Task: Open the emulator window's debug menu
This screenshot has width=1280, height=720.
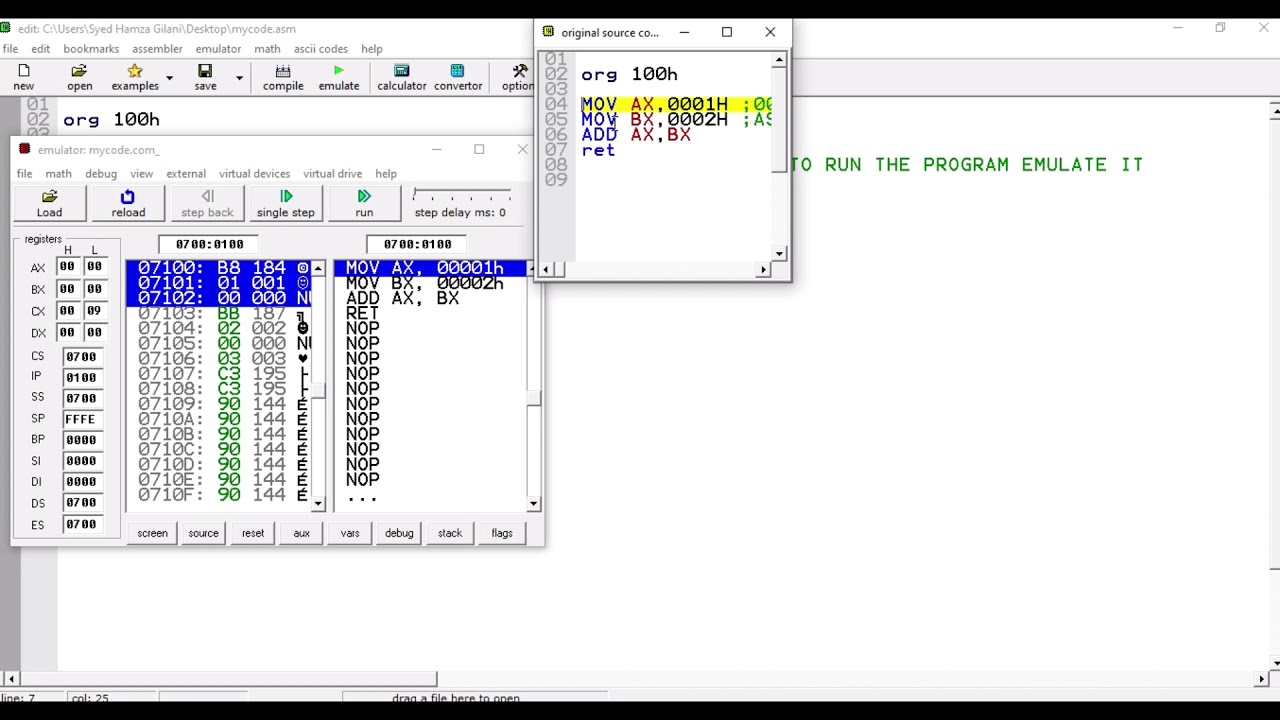Action: 100,174
